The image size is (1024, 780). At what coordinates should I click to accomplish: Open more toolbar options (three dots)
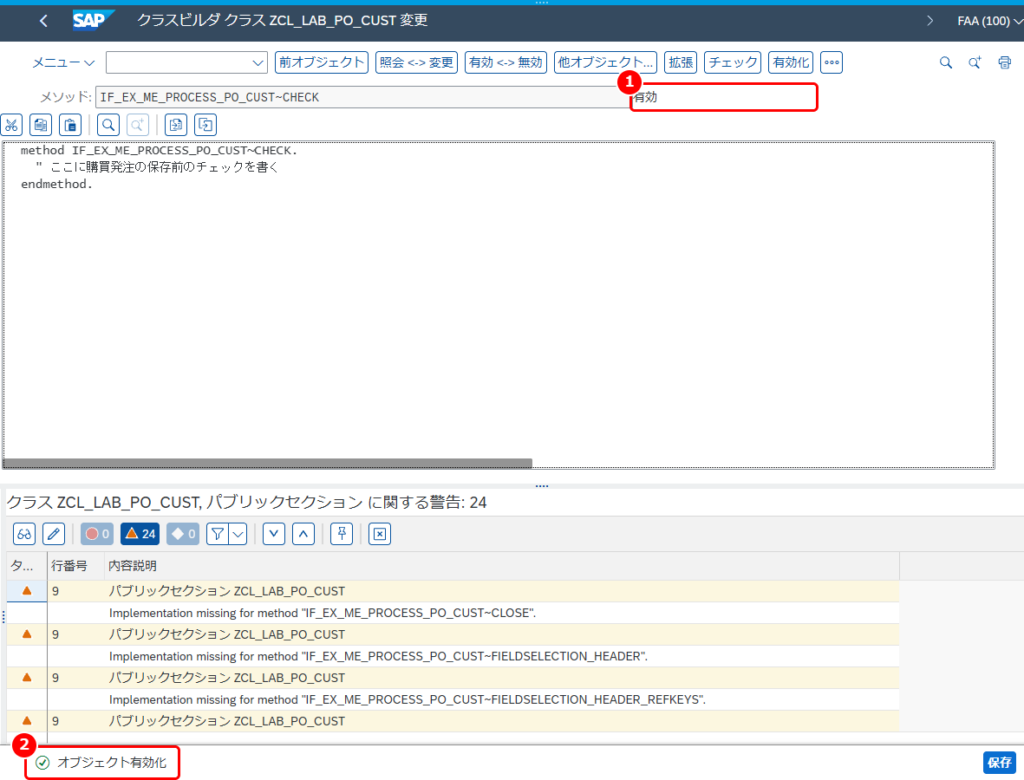831,63
